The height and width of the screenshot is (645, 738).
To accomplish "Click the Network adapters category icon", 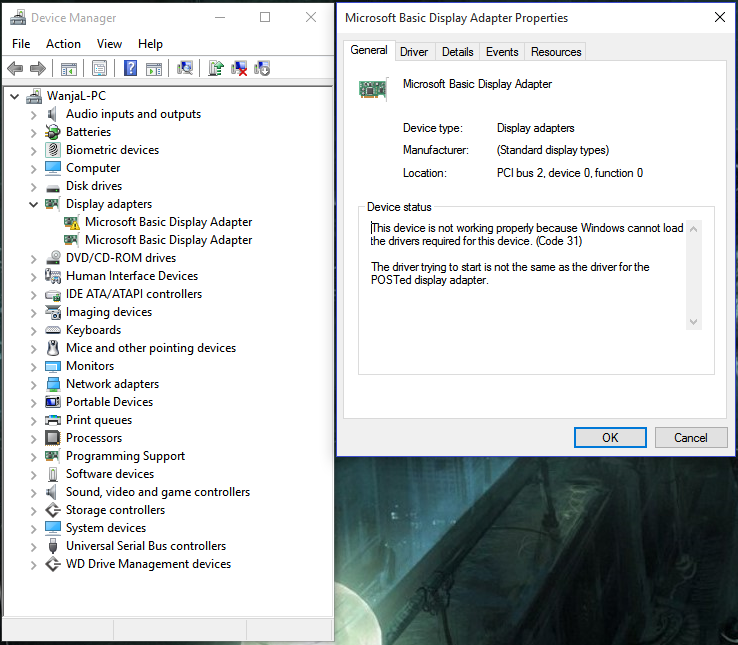I will coord(53,384).
